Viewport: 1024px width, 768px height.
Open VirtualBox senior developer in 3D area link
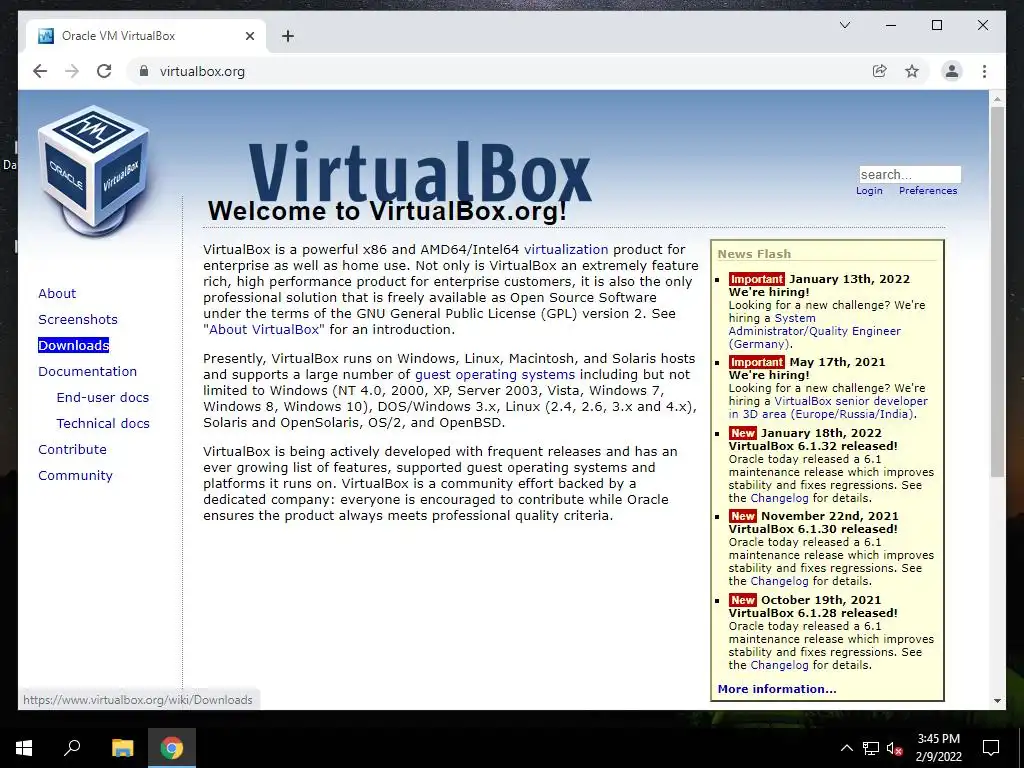(828, 408)
